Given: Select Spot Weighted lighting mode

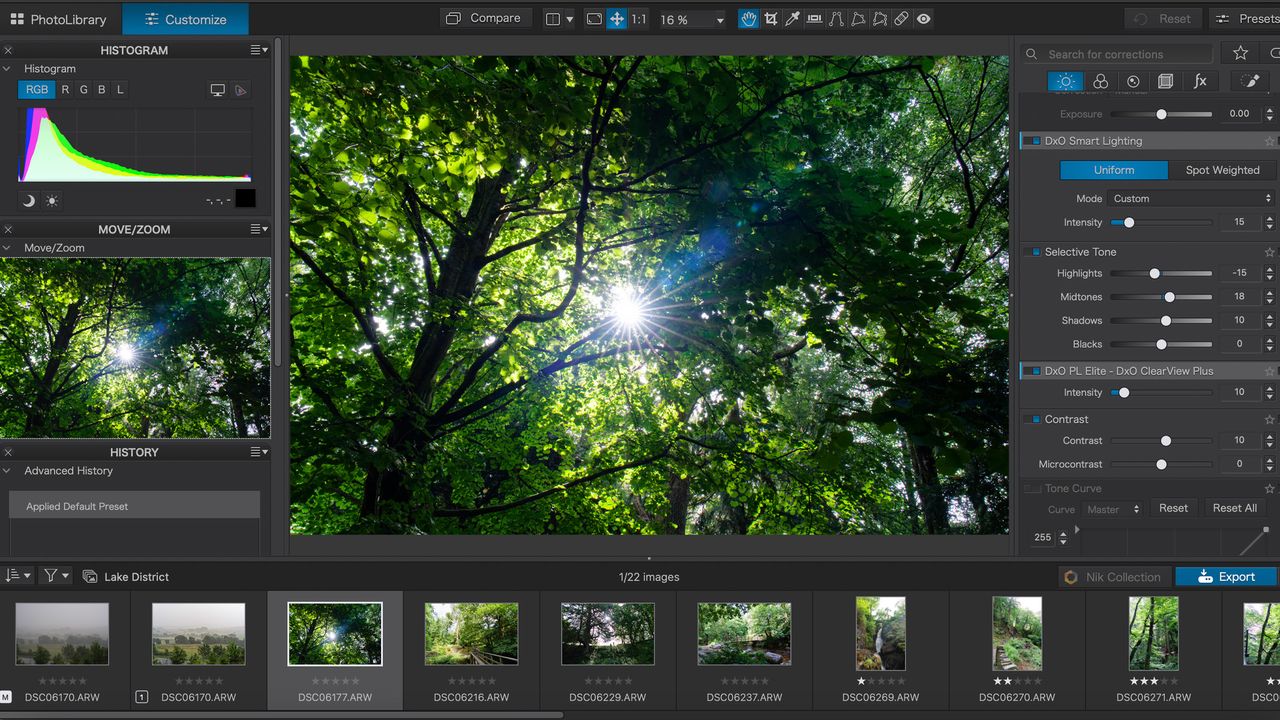Looking at the screenshot, I should pos(1222,170).
